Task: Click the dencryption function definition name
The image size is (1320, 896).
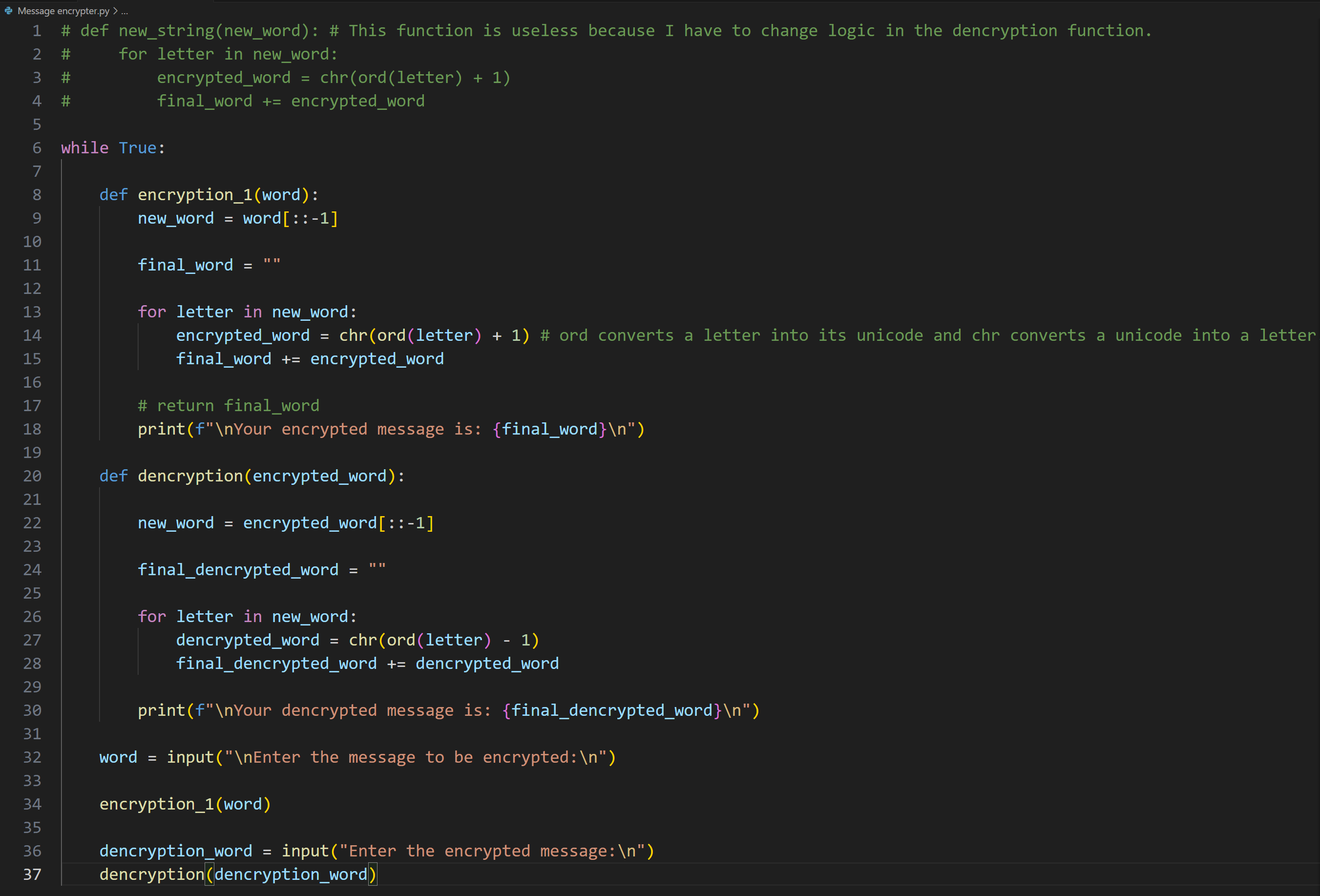Action: coord(189,476)
